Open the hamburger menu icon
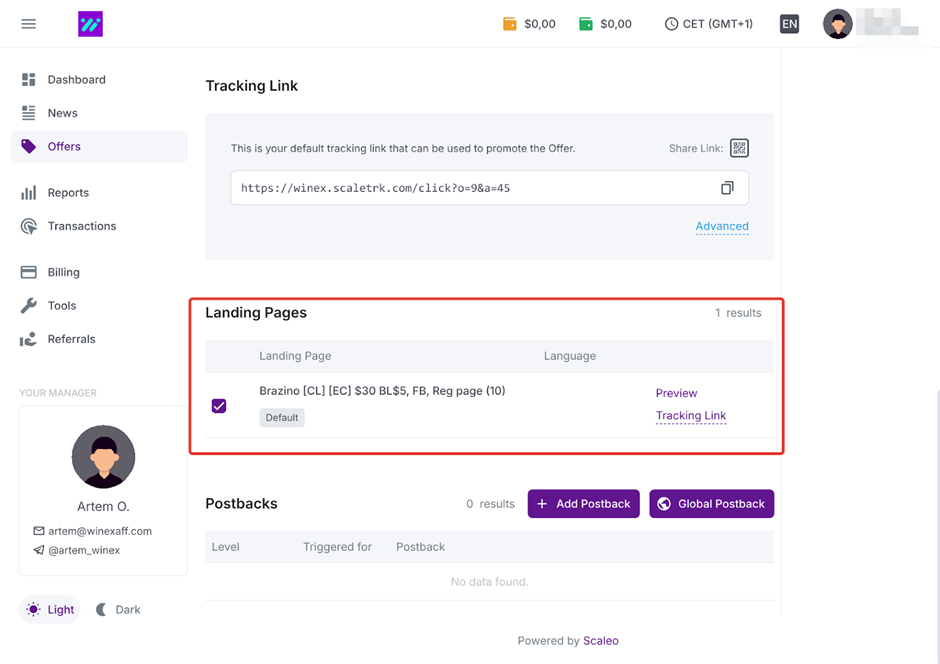The image size is (940, 664). tap(29, 24)
